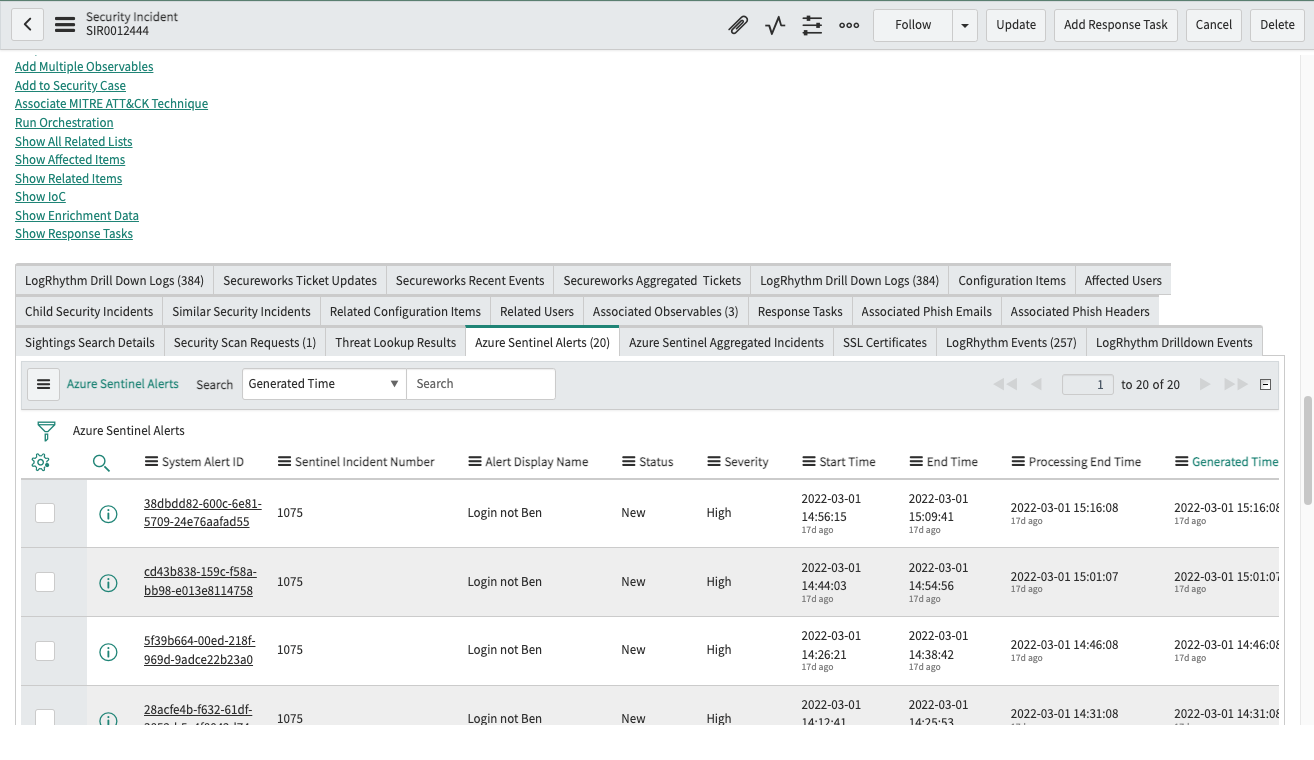This screenshot has width=1314, height=760.
Task: Show column search with magnifier icon
Action: pyautogui.click(x=101, y=462)
